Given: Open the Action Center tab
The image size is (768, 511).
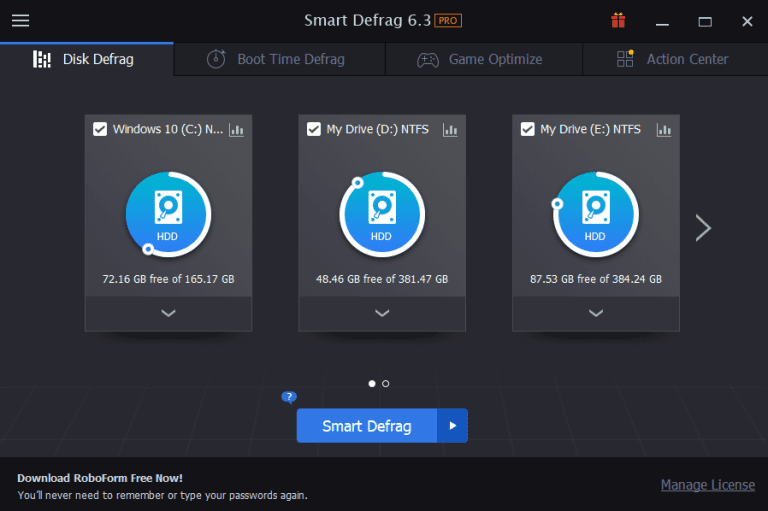Looking at the screenshot, I should coord(675,59).
